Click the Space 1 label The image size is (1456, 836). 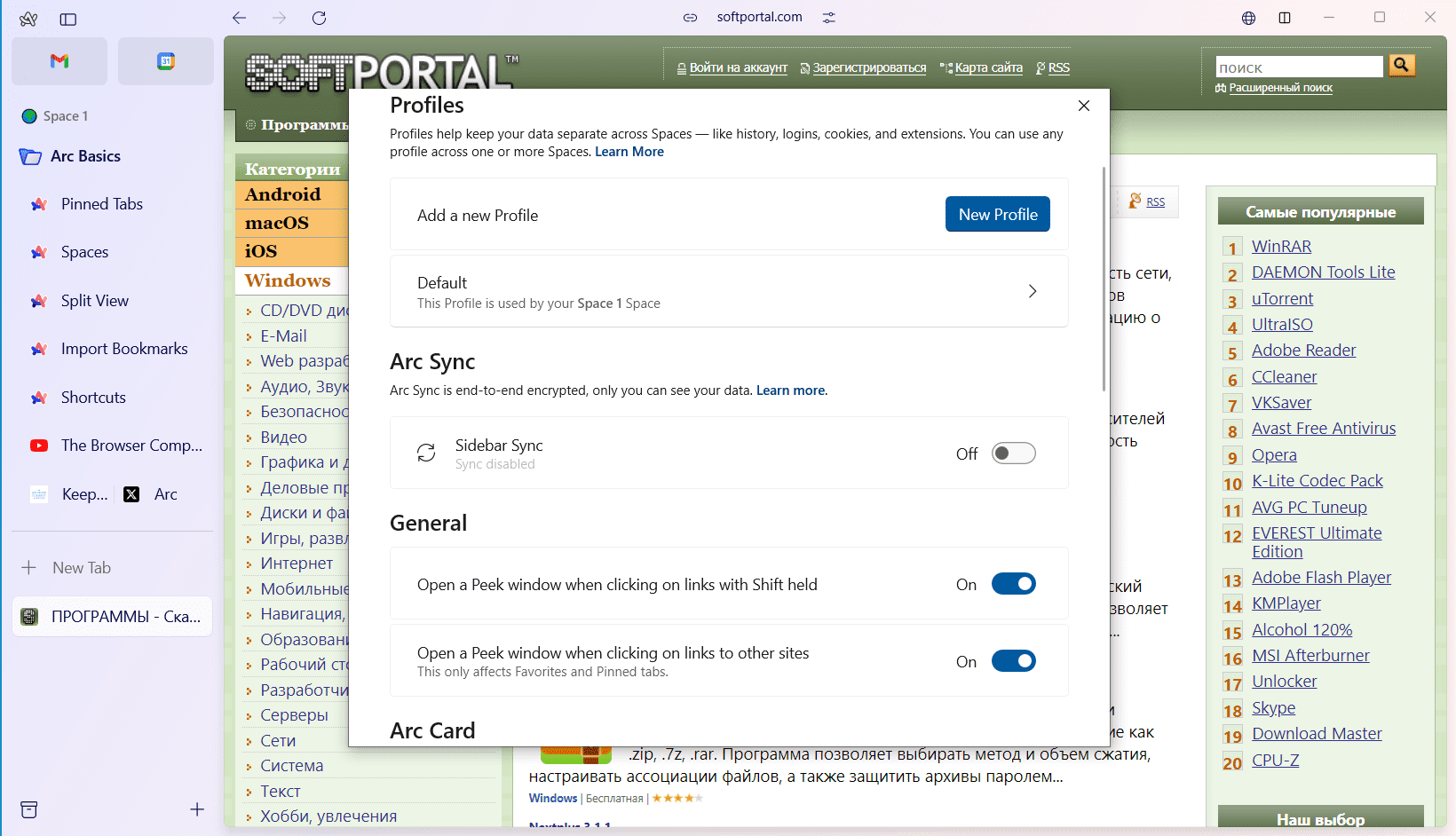[x=66, y=116]
